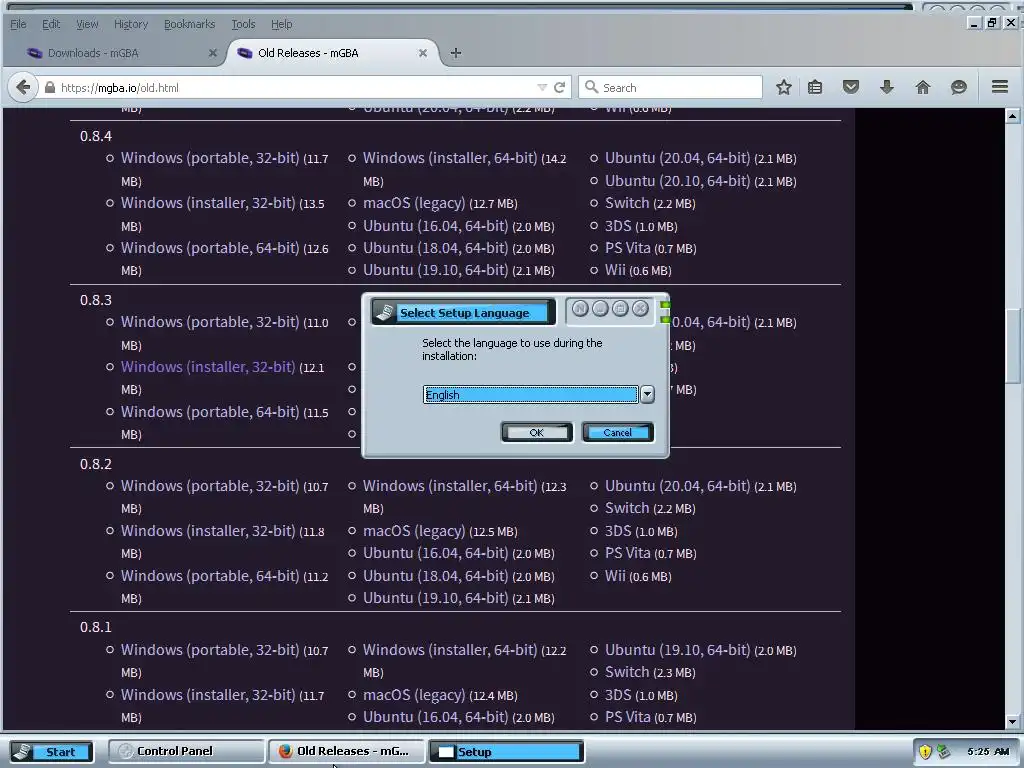The image size is (1024, 768).
Task: Open the Help menu
Action: pyautogui.click(x=281, y=24)
